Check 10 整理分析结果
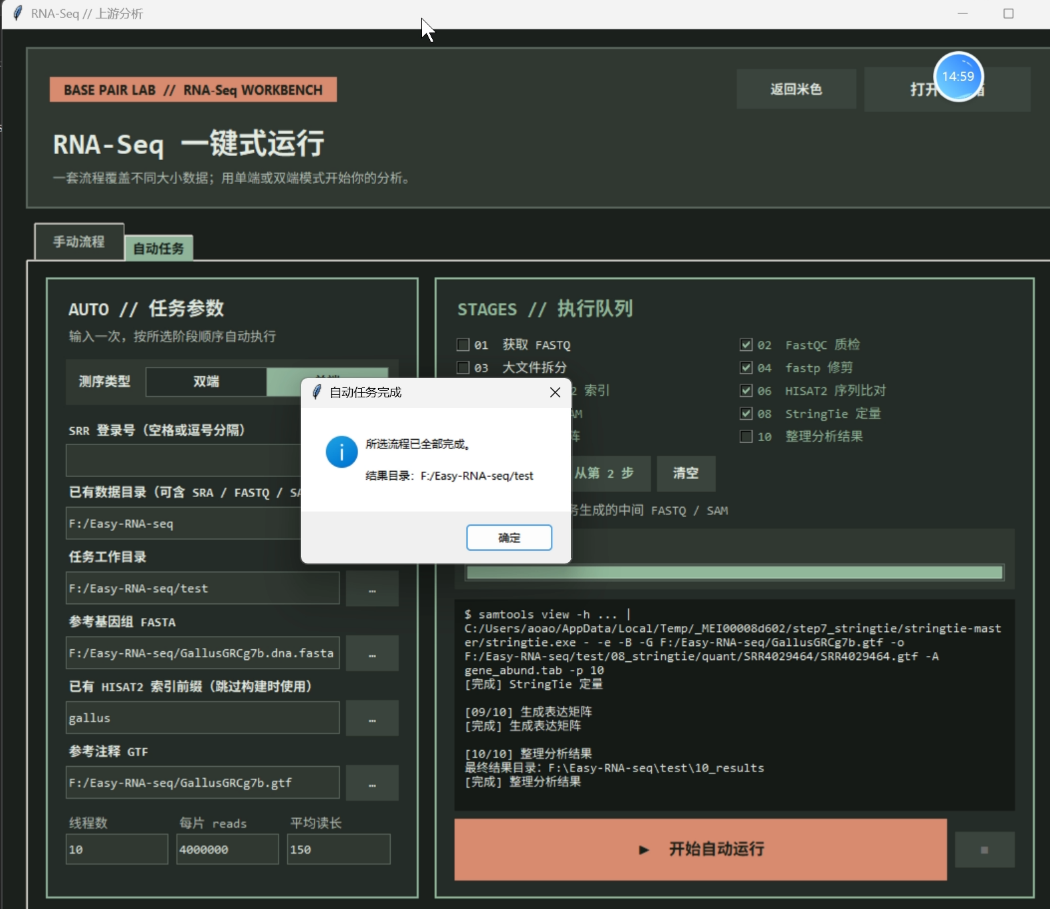 point(746,436)
